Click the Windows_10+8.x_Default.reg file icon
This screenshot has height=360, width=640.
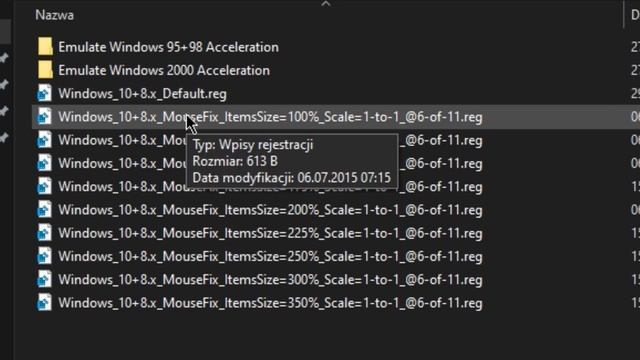(44, 93)
